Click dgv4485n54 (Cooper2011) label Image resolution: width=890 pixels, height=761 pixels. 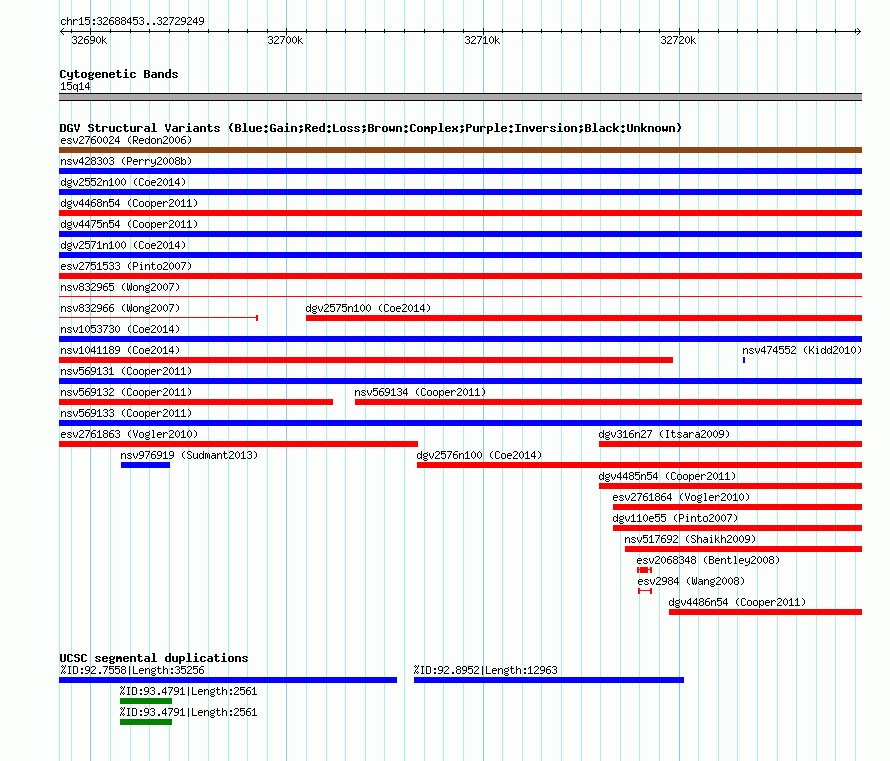tap(667, 476)
